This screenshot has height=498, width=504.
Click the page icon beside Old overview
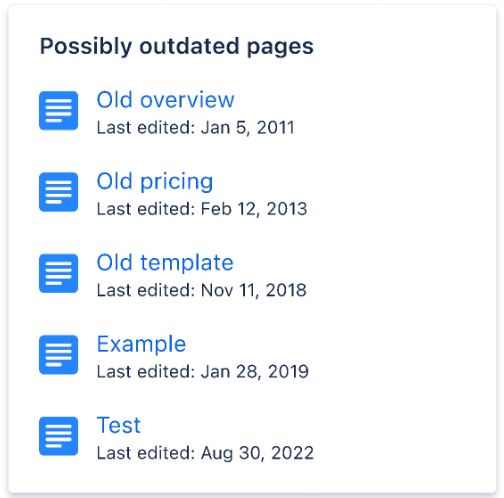[x=58, y=111]
